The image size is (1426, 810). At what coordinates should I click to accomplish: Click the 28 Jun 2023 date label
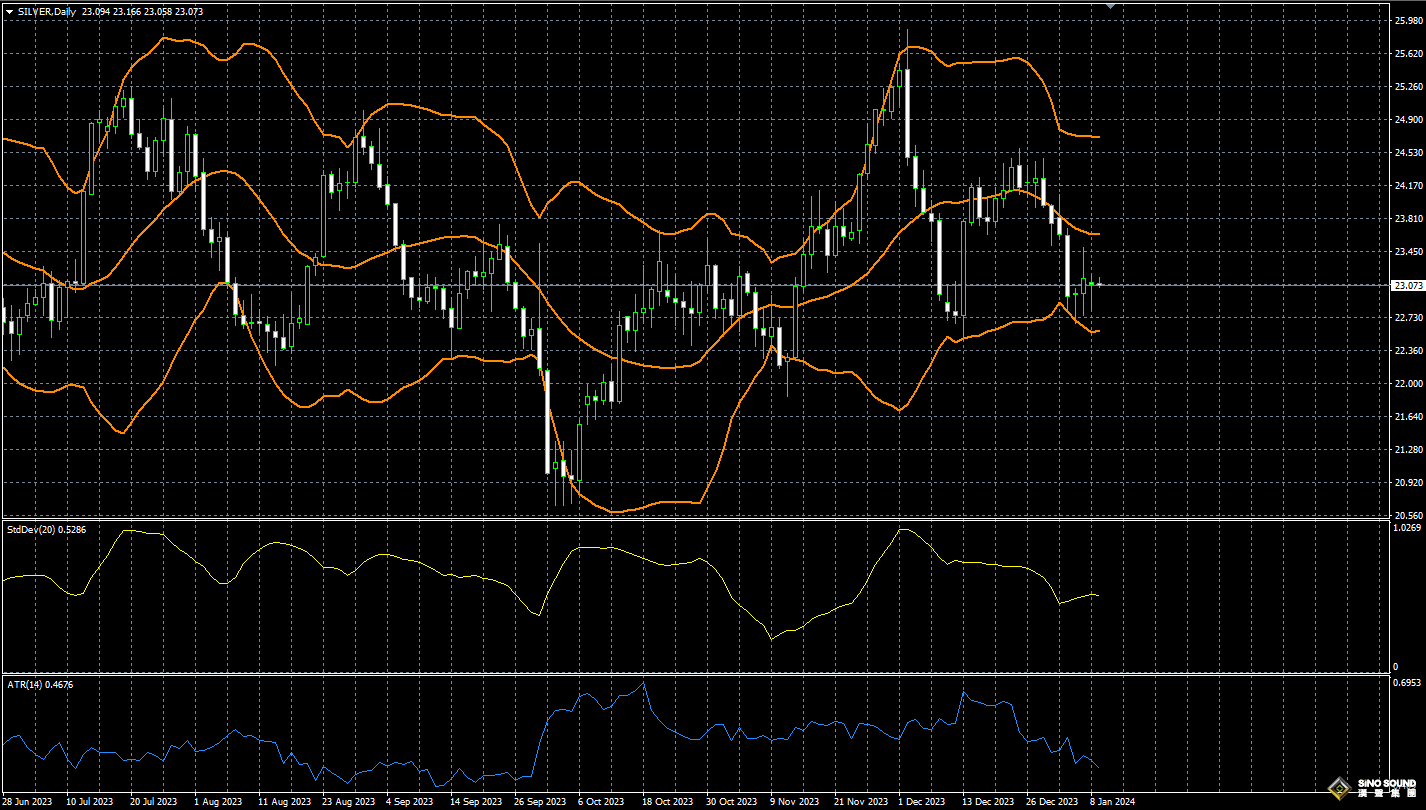[28, 802]
